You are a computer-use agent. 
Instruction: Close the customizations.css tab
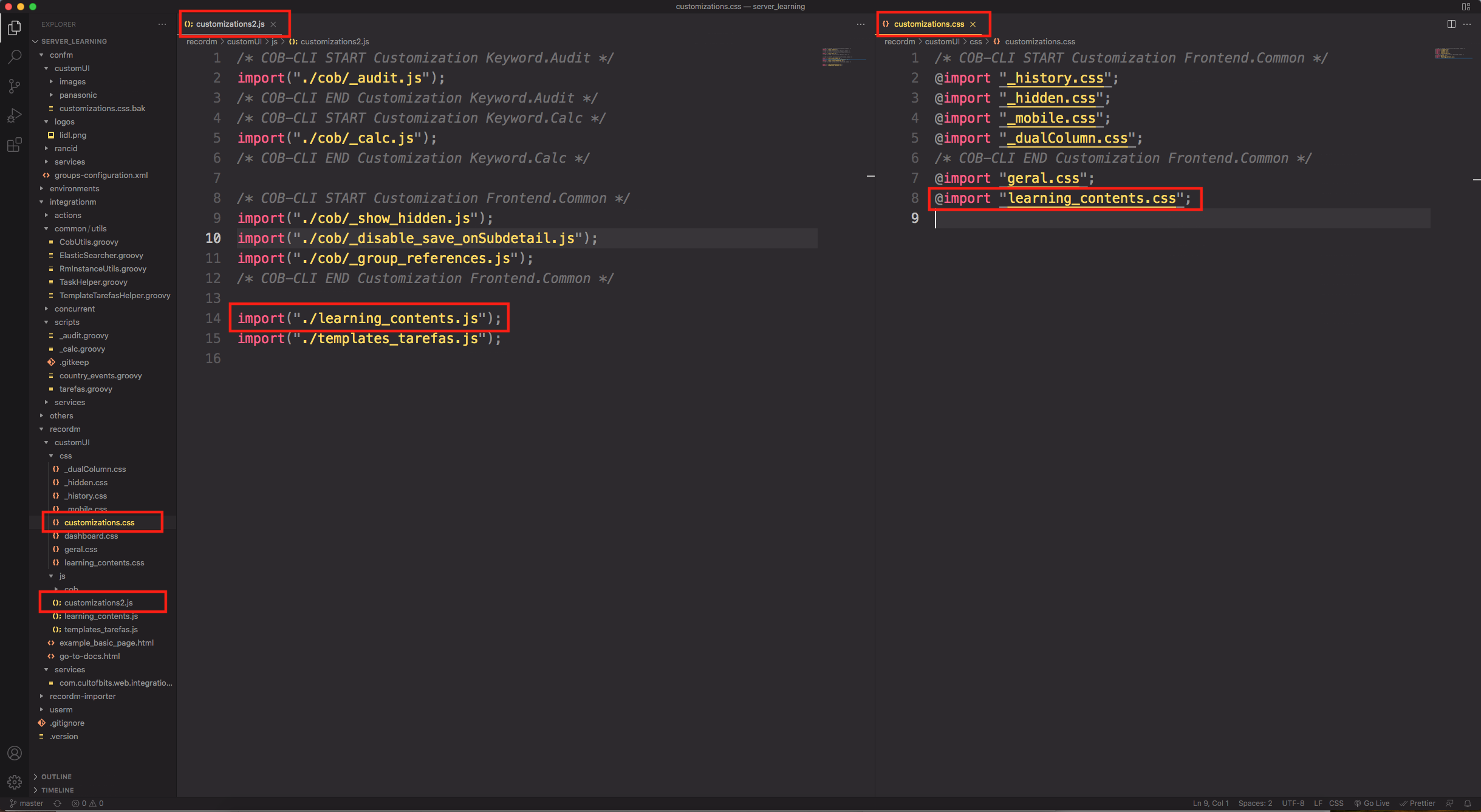[x=973, y=24]
